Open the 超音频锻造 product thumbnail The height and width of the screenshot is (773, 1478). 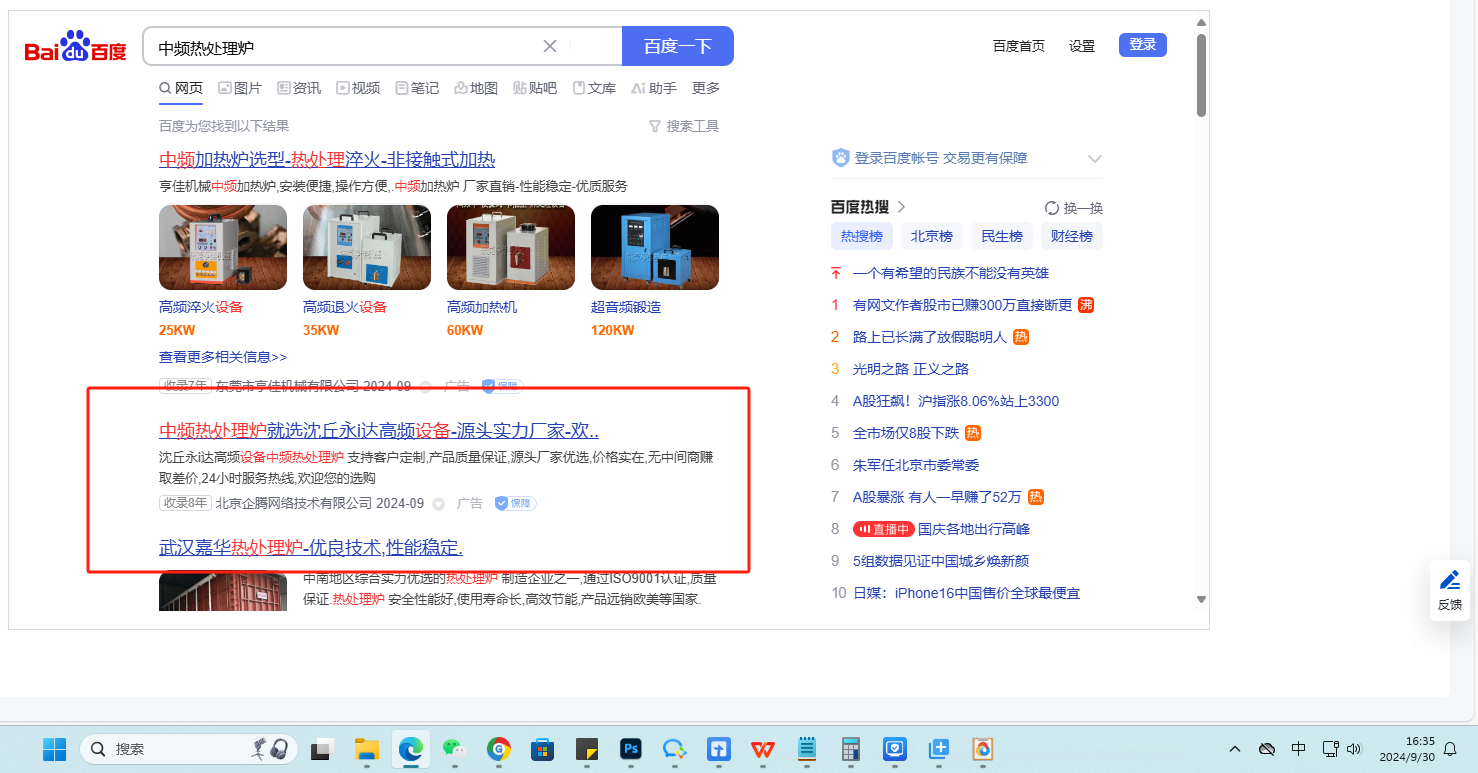pyautogui.click(x=655, y=248)
